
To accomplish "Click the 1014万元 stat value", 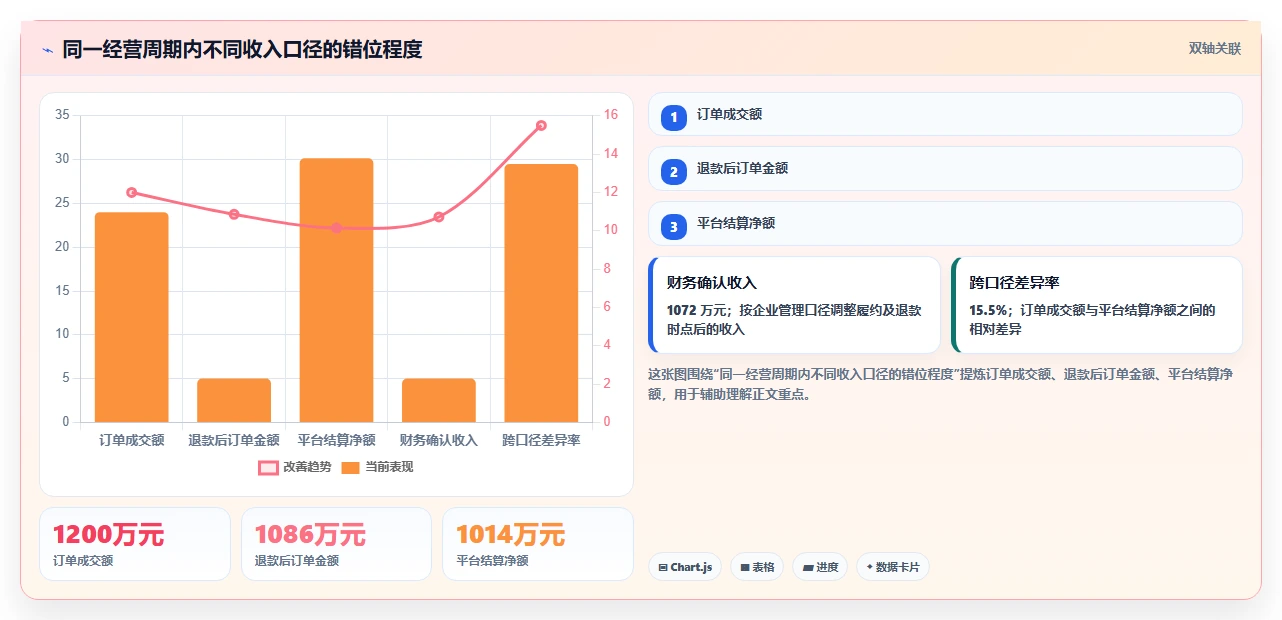I will point(510,535).
